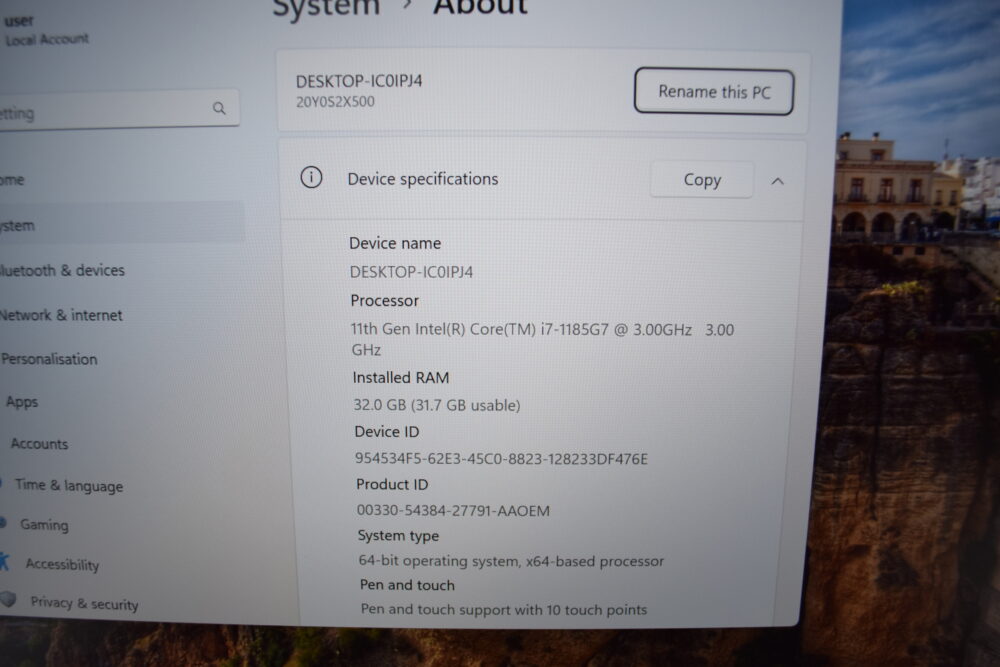The height and width of the screenshot is (667, 1000).
Task: Click the Pen and touch support text
Action: click(504, 610)
